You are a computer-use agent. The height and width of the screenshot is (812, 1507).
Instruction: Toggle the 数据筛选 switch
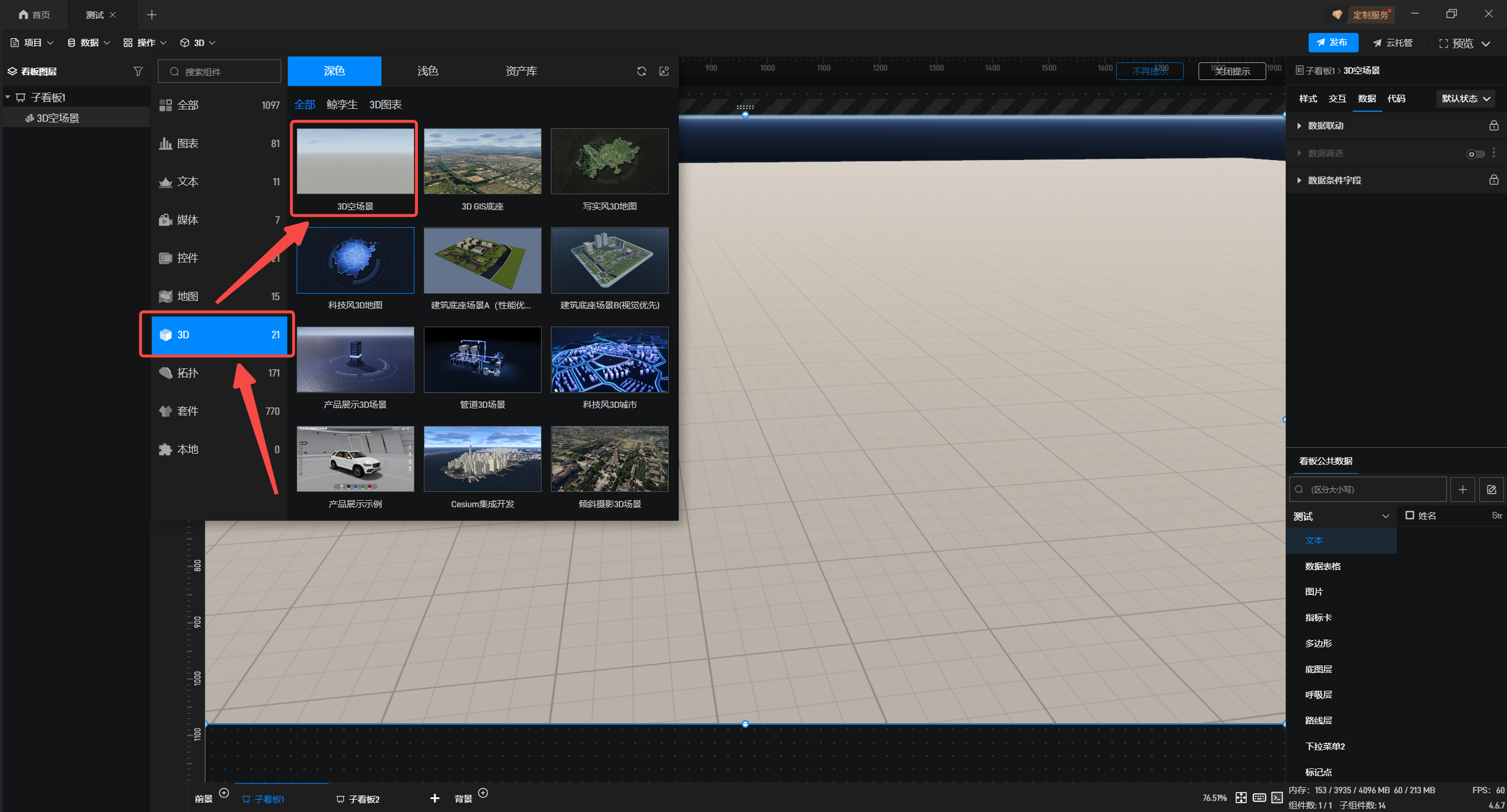coord(1475,154)
